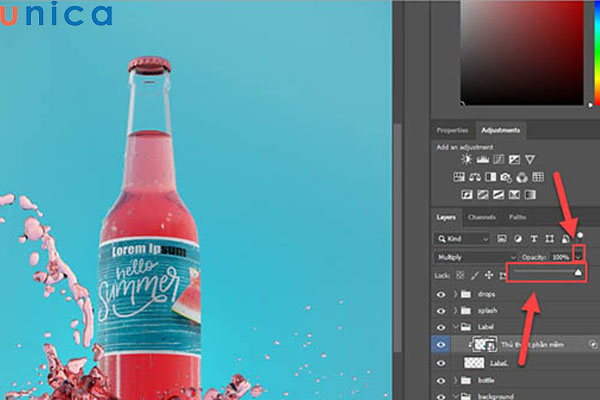Open the Kind filter dropdown
Viewport: 600px width, 400px height.
(x=462, y=239)
